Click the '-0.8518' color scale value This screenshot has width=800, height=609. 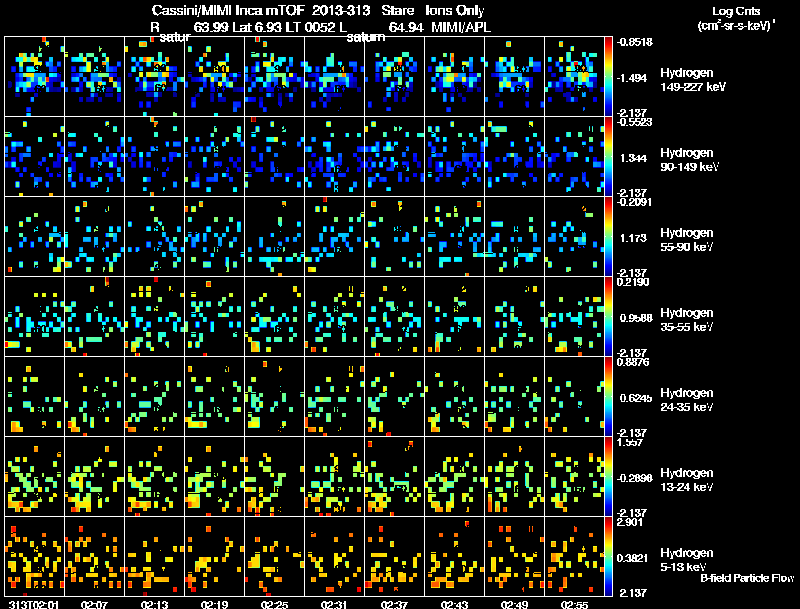point(635,42)
